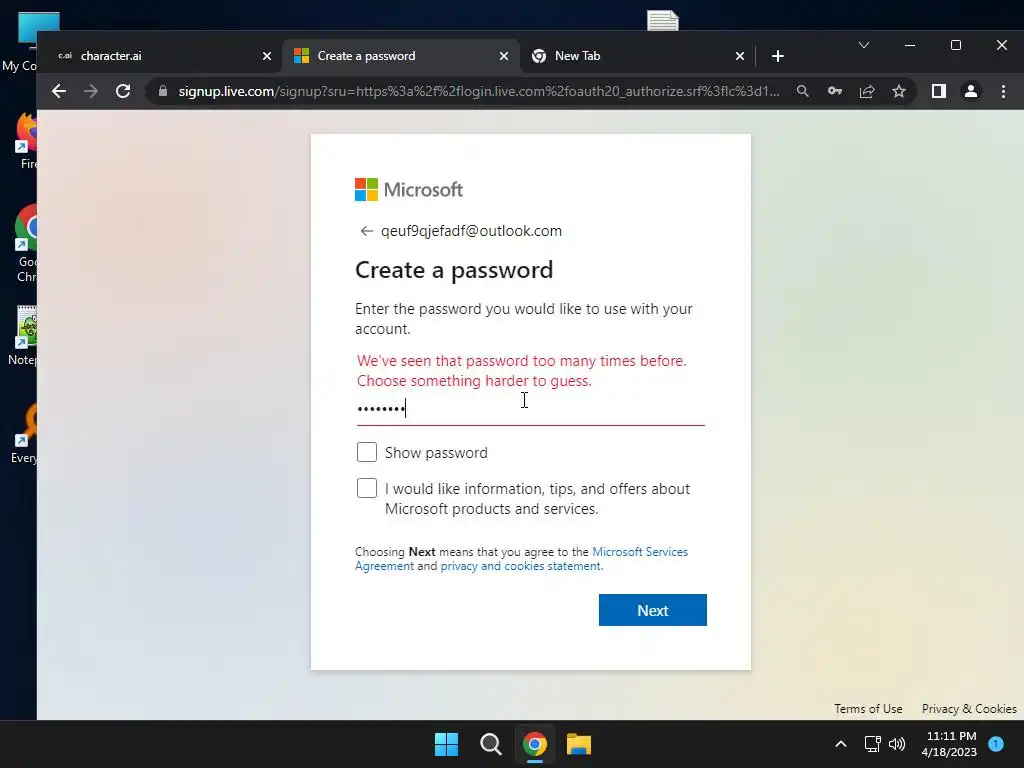Open the Chrome profile menu
The image size is (1024, 768).
971,91
